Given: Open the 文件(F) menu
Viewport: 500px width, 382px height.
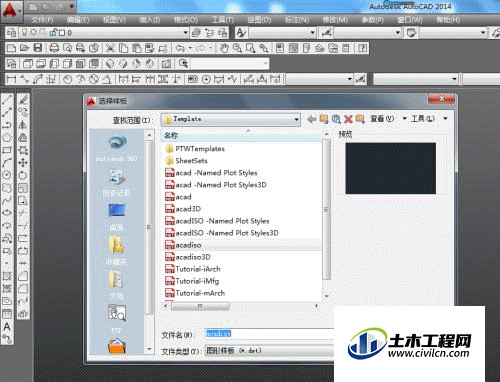Looking at the screenshot, I should pos(42,20).
